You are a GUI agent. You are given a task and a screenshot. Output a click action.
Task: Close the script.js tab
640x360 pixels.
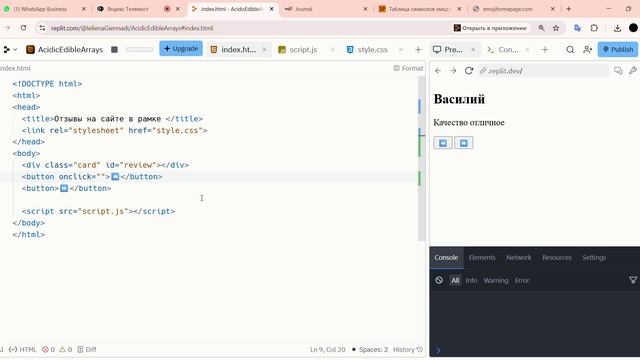(x=333, y=49)
